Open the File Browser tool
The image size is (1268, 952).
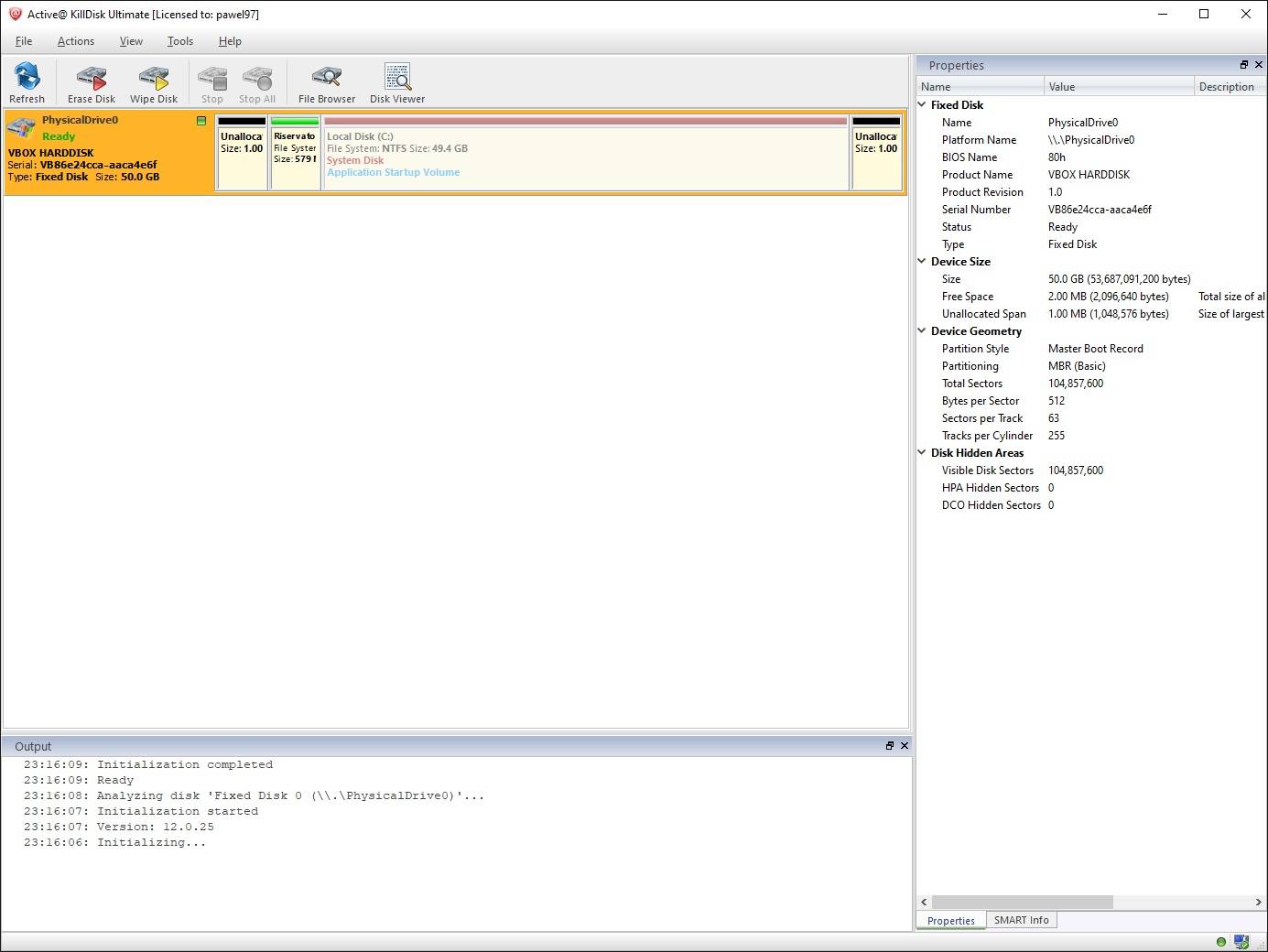(x=326, y=79)
